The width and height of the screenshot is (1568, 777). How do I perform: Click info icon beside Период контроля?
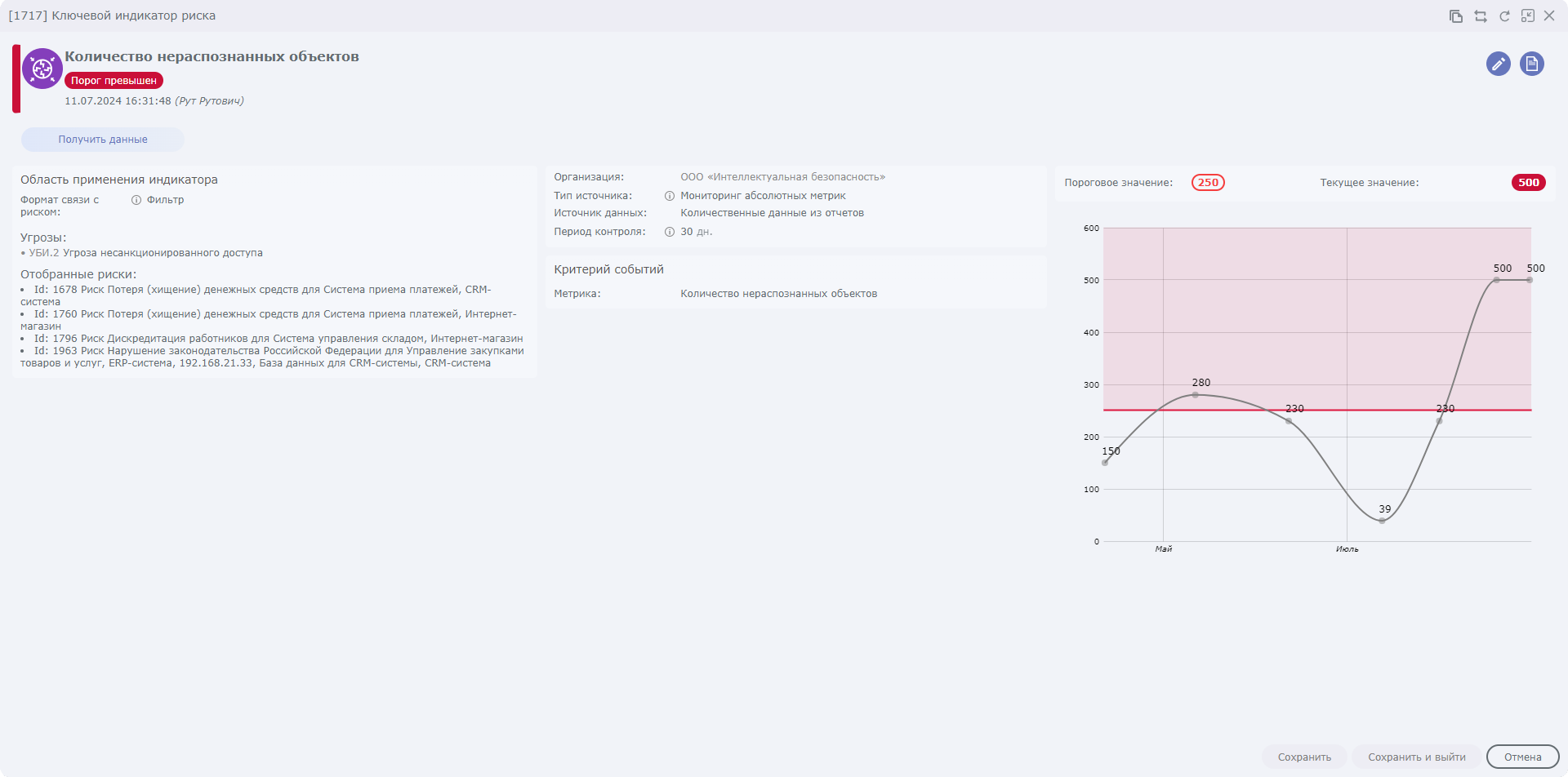tap(670, 232)
